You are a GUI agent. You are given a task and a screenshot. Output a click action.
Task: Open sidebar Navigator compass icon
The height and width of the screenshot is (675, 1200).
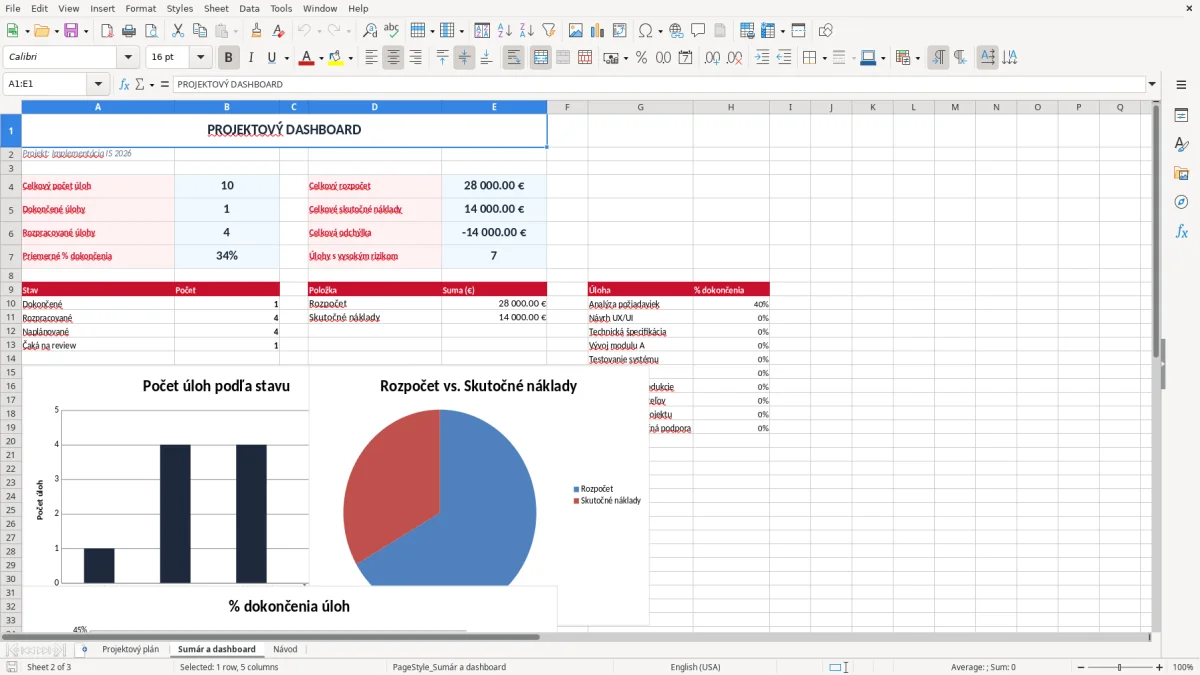tap(1181, 203)
